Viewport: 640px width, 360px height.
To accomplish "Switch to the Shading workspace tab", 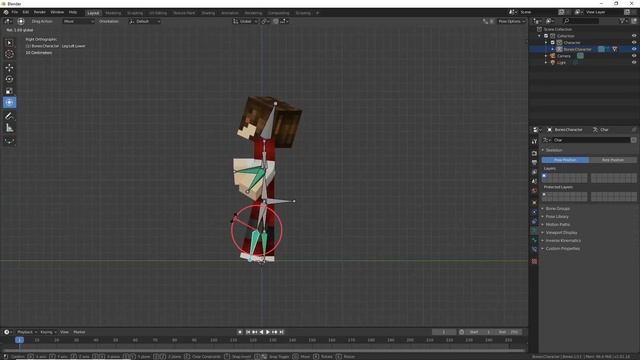I will coord(208,13).
